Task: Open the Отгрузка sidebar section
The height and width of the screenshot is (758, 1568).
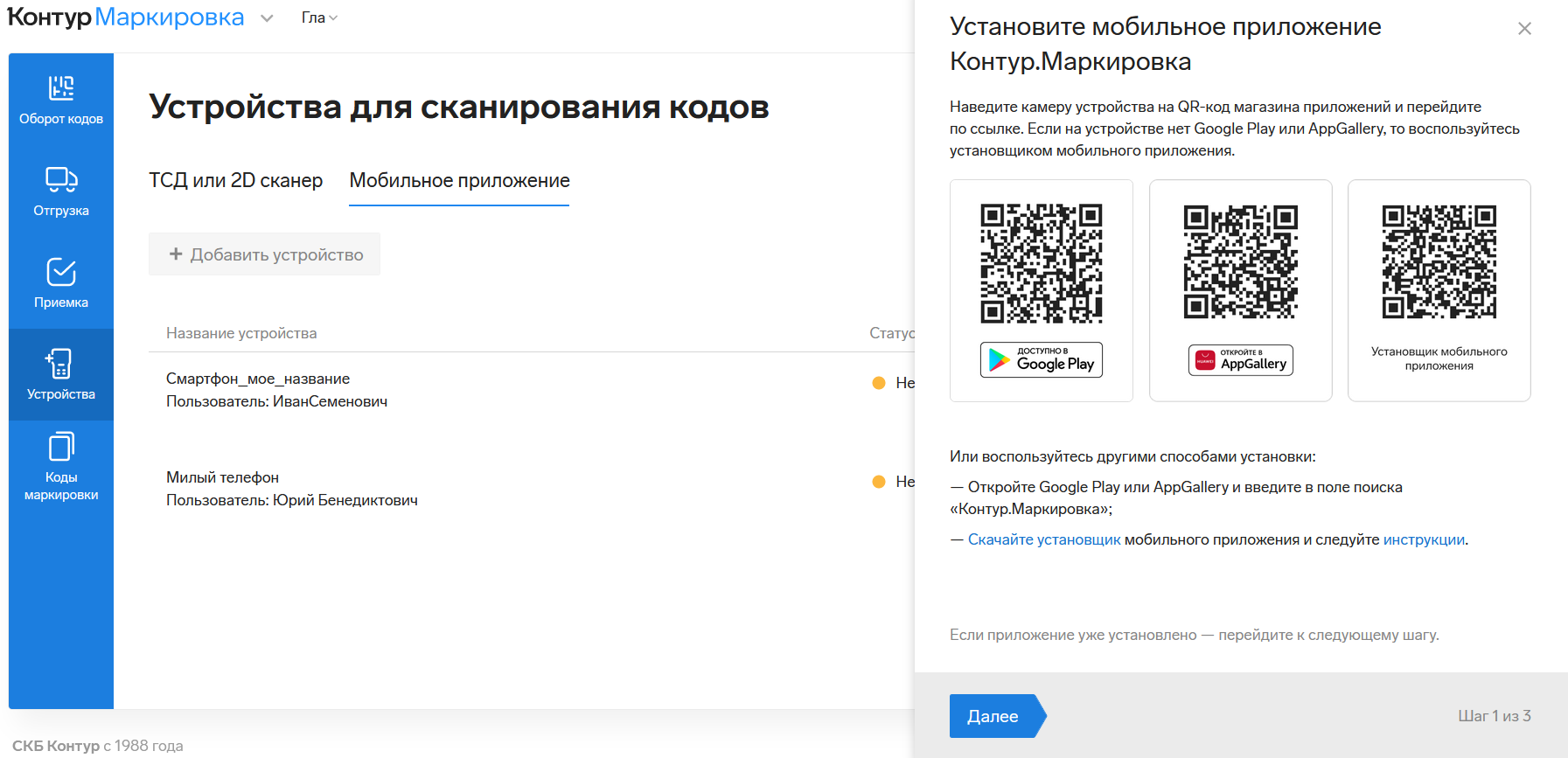Action: [x=61, y=191]
